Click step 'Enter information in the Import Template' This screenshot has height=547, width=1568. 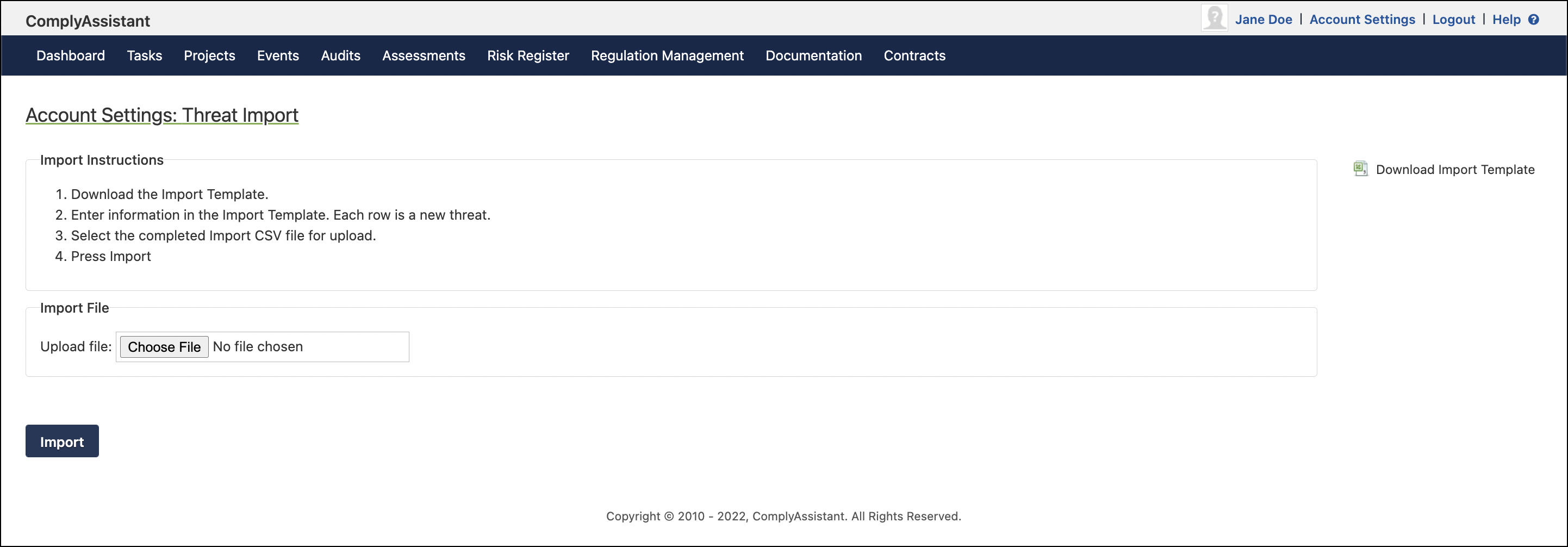[280, 215]
